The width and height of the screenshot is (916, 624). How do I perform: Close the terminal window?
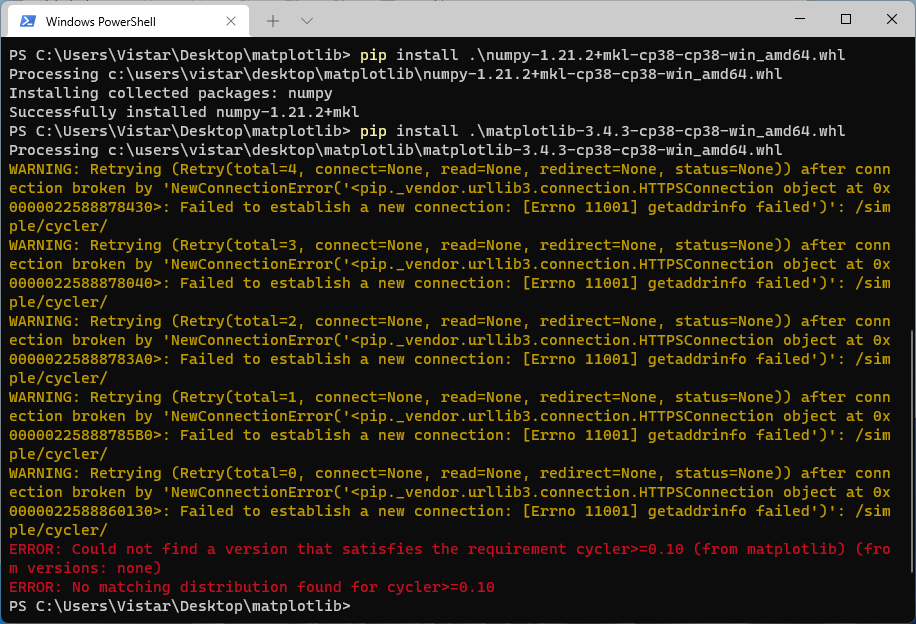click(891, 19)
